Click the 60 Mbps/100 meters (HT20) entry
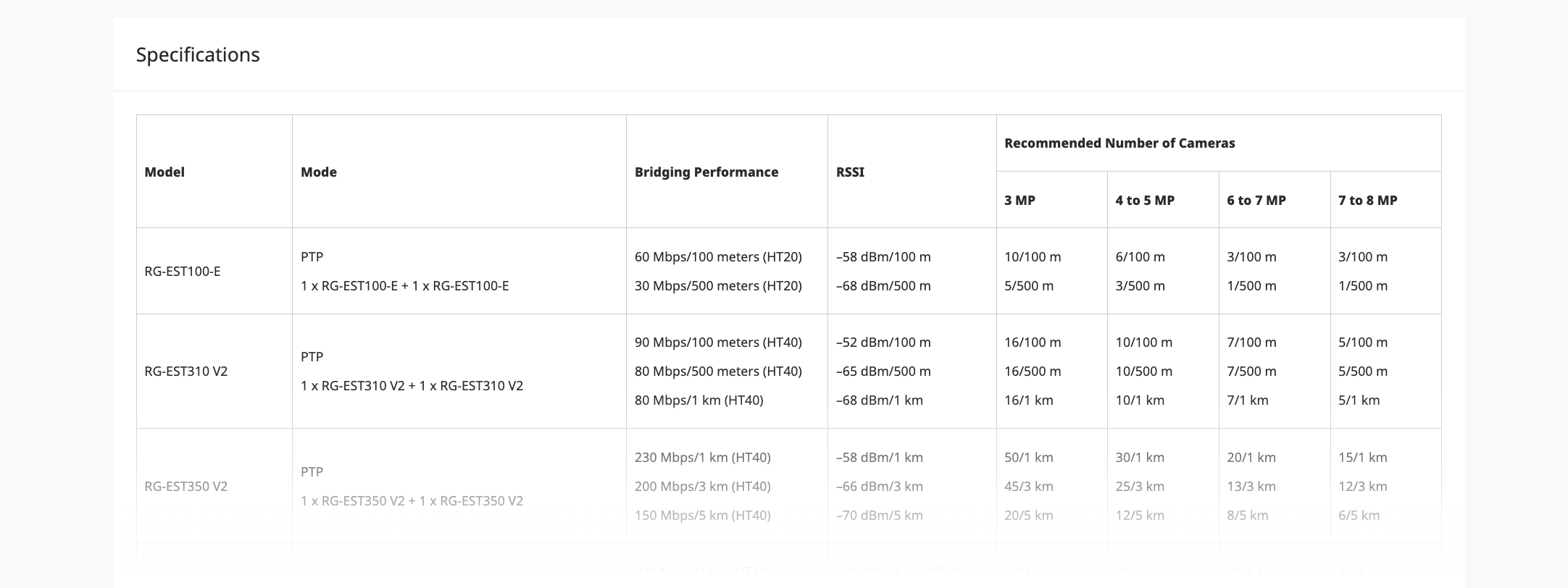This screenshot has width=1568, height=588. tap(718, 257)
